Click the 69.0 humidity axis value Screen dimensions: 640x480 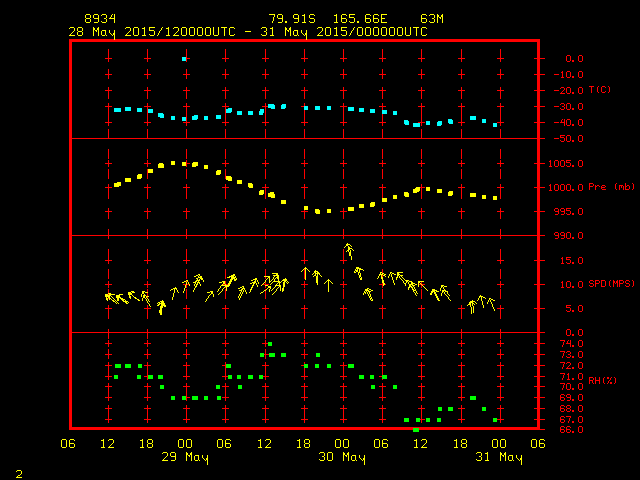coord(571,398)
